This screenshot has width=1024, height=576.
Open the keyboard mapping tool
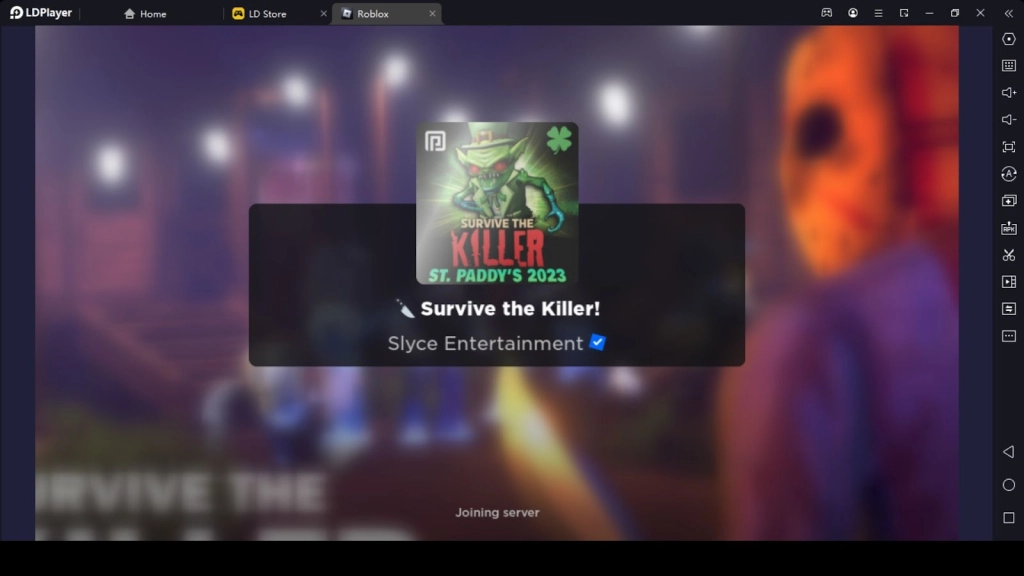pos(1008,66)
